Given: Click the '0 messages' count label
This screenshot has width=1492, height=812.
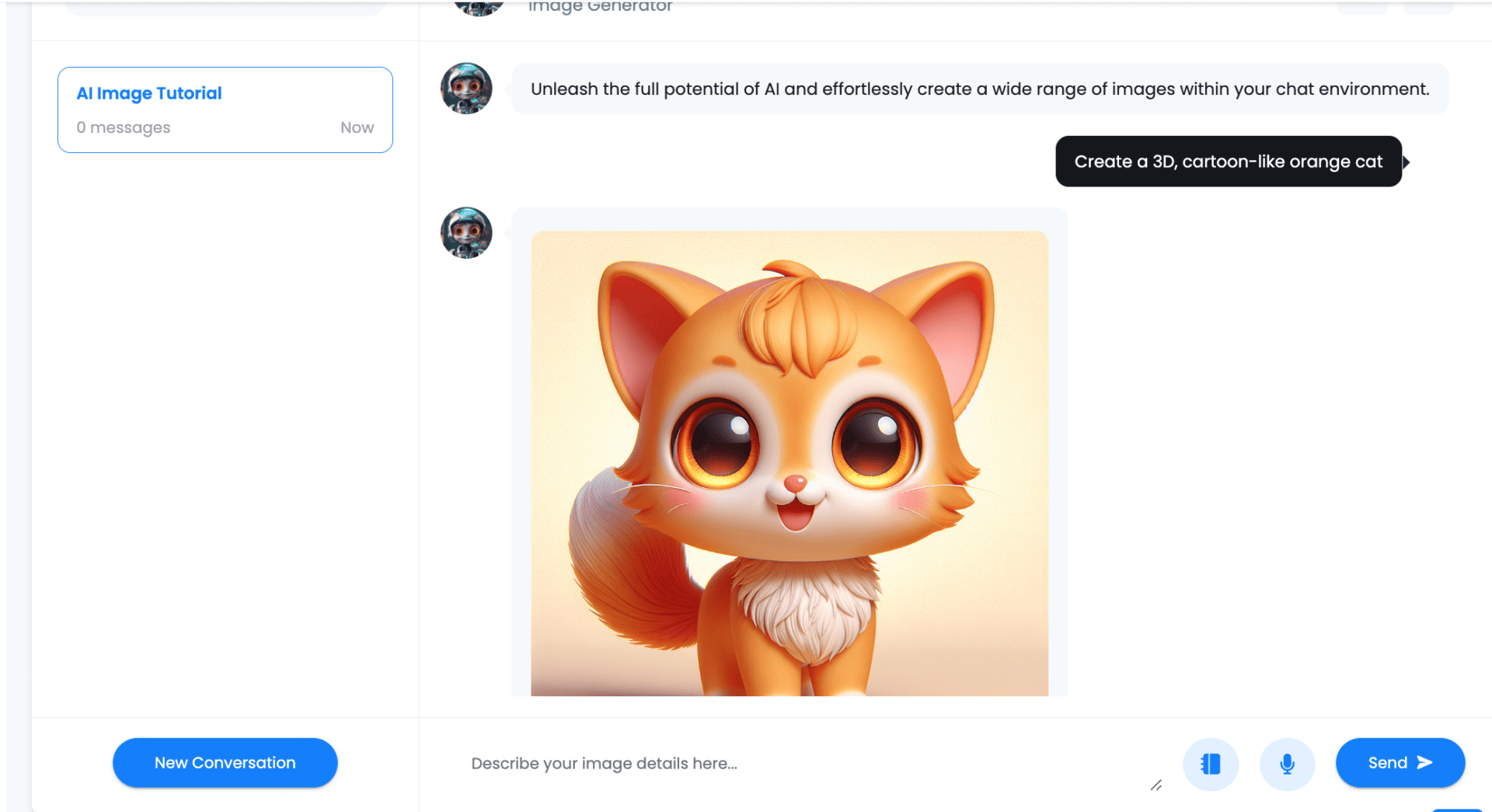Looking at the screenshot, I should click(x=123, y=127).
